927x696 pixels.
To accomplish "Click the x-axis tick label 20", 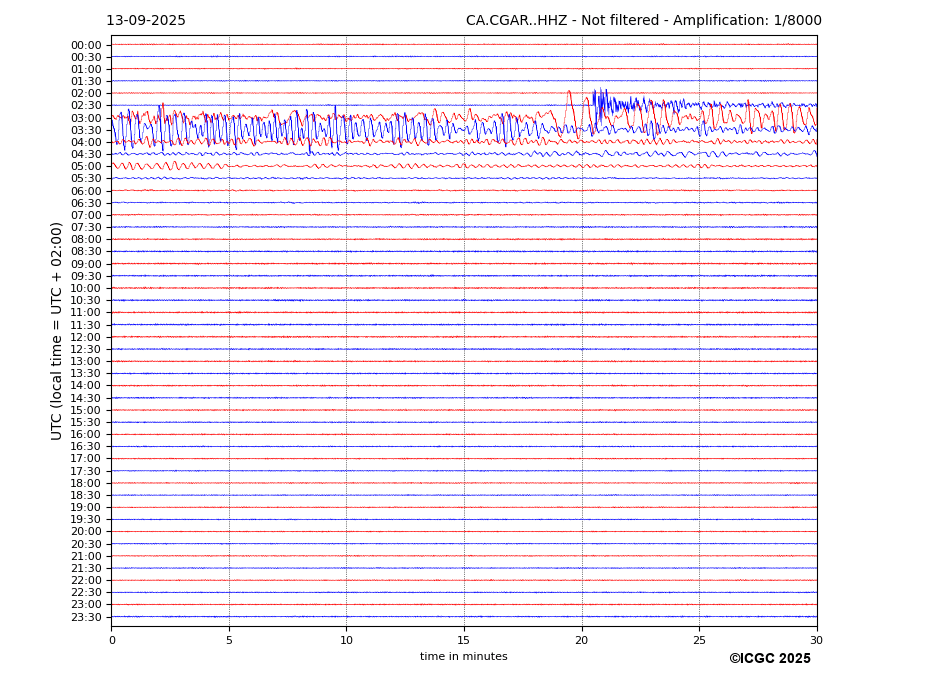I will (x=582, y=640).
